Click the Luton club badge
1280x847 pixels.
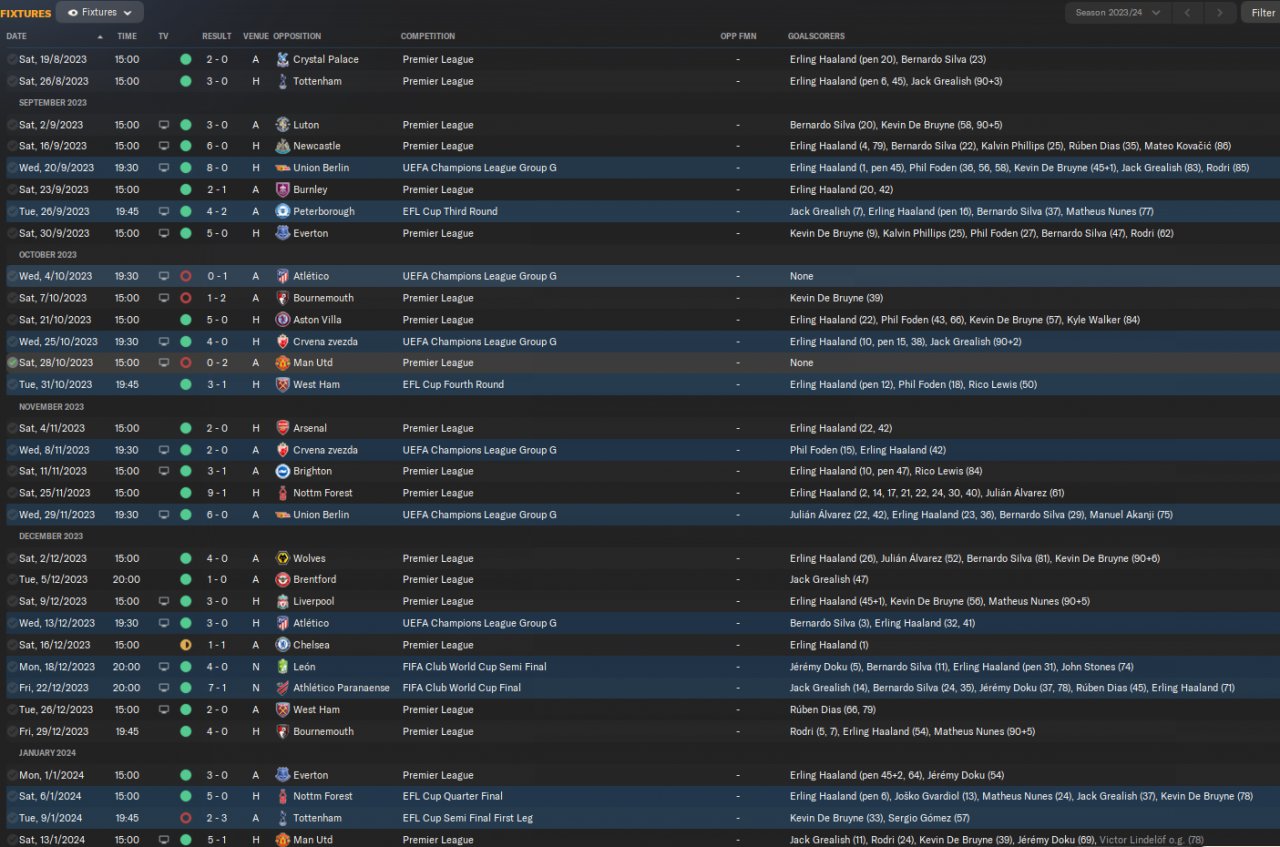coord(283,125)
